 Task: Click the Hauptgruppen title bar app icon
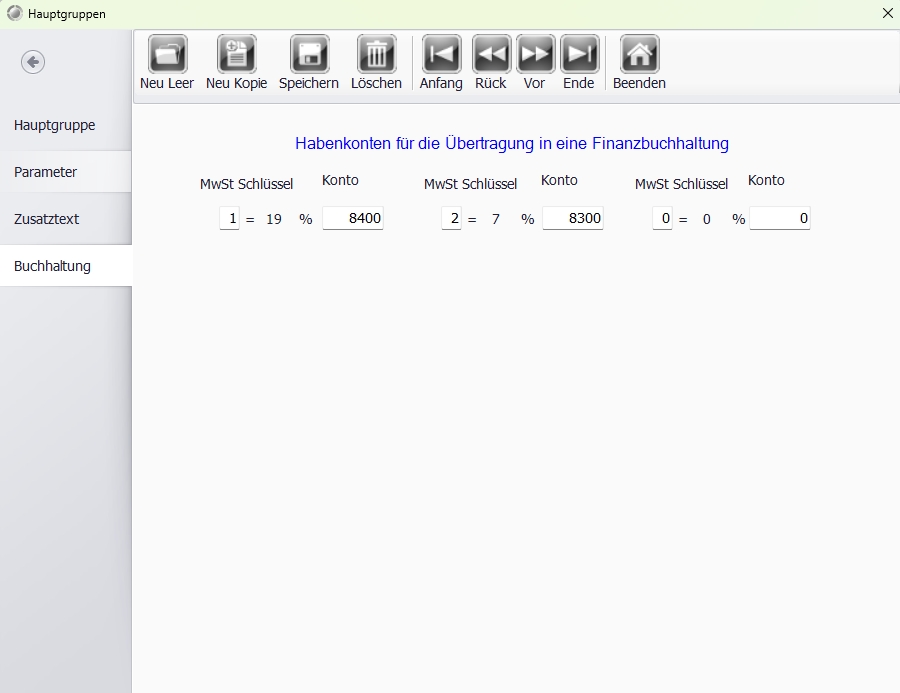click(14, 13)
